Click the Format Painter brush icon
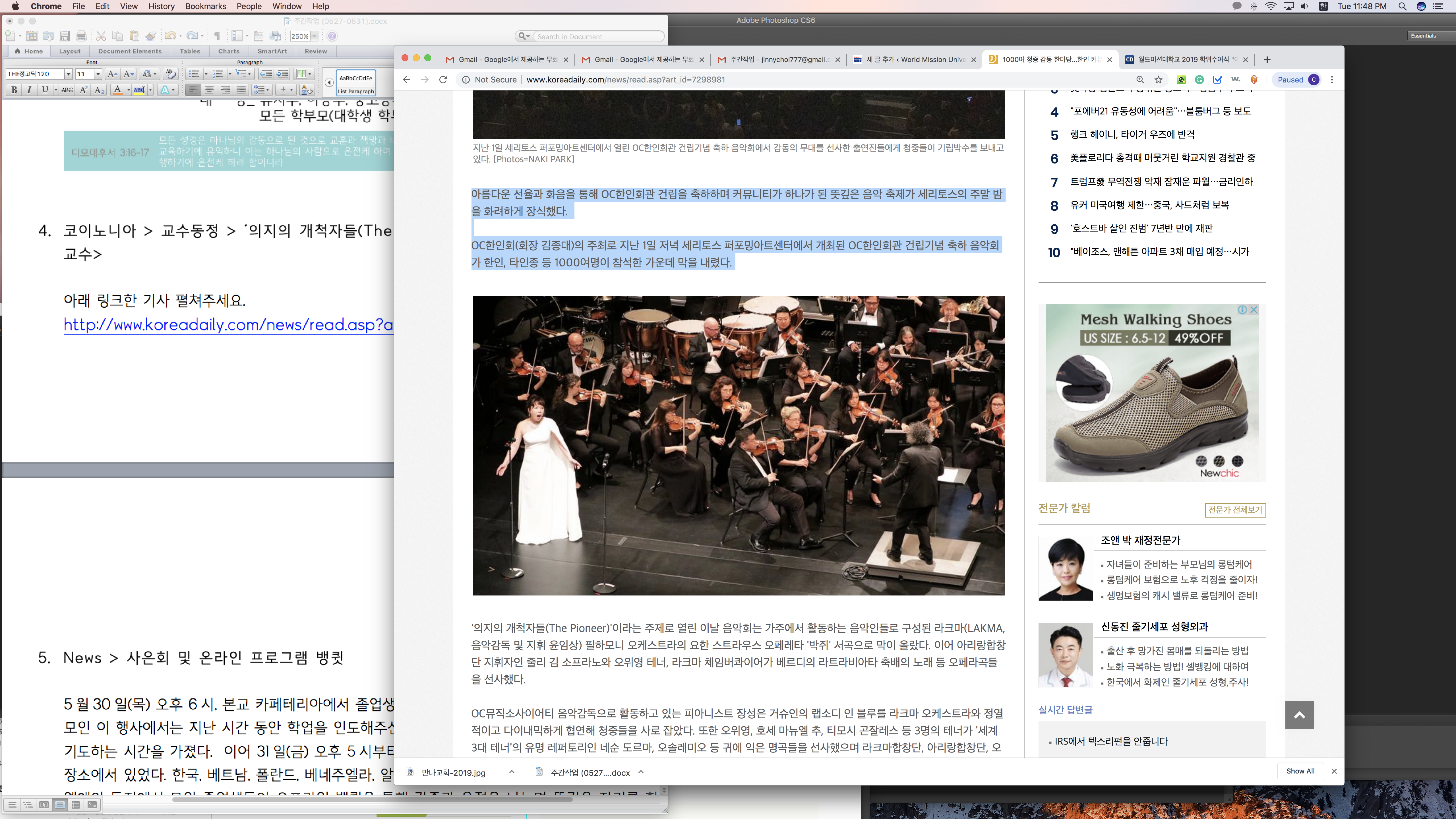Viewport: 1456px width, 819px height. coord(150,36)
